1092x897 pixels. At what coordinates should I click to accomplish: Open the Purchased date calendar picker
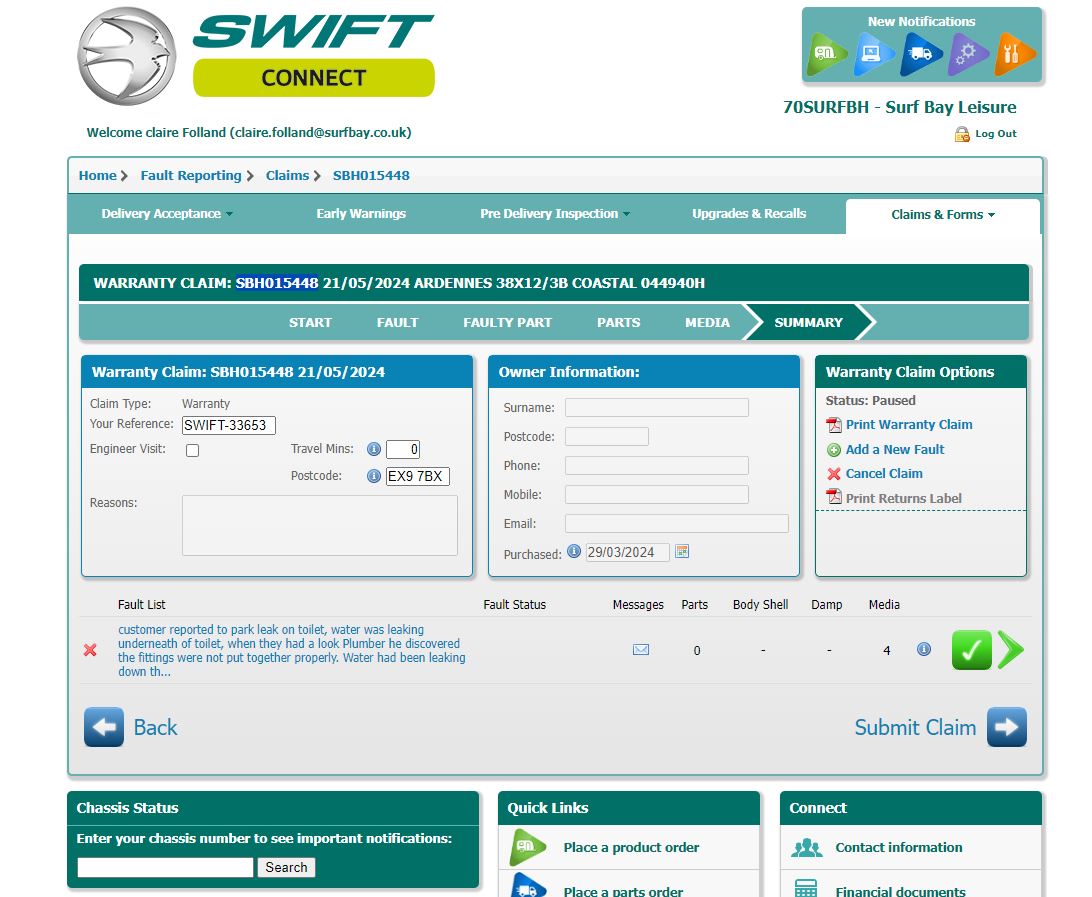pyautogui.click(x=682, y=552)
